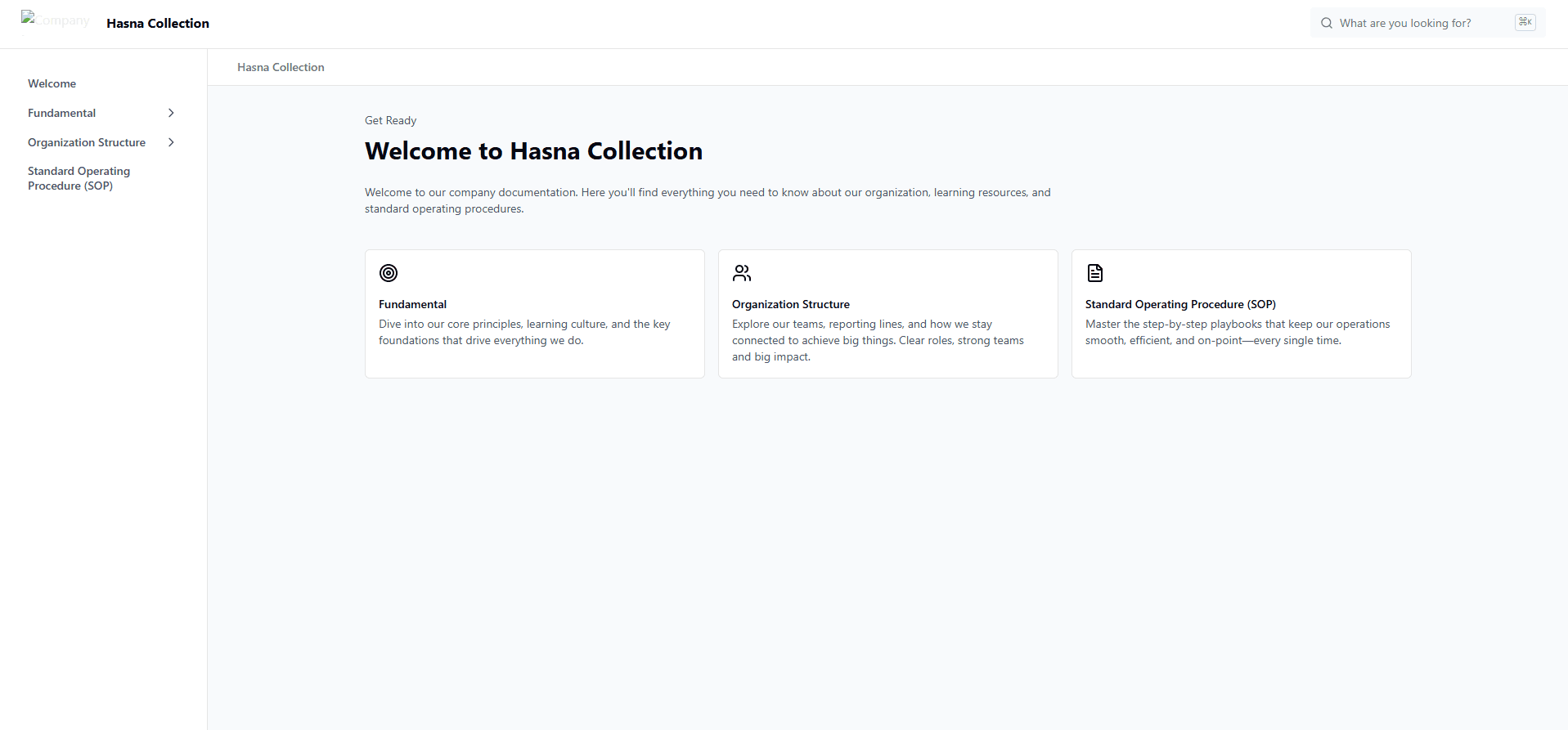
Task: Open Standard Operating Procedure (SOP) in the sidebar
Action: click(79, 178)
